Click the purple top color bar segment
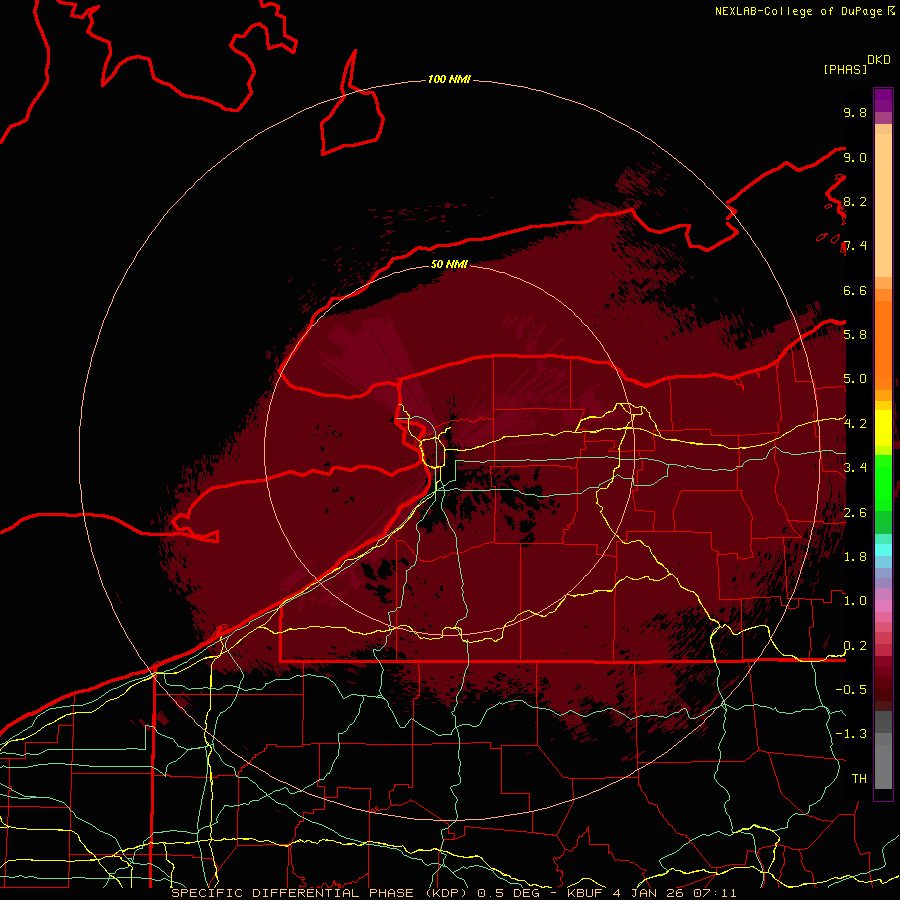The height and width of the screenshot is (900, 900). (883, 100)
